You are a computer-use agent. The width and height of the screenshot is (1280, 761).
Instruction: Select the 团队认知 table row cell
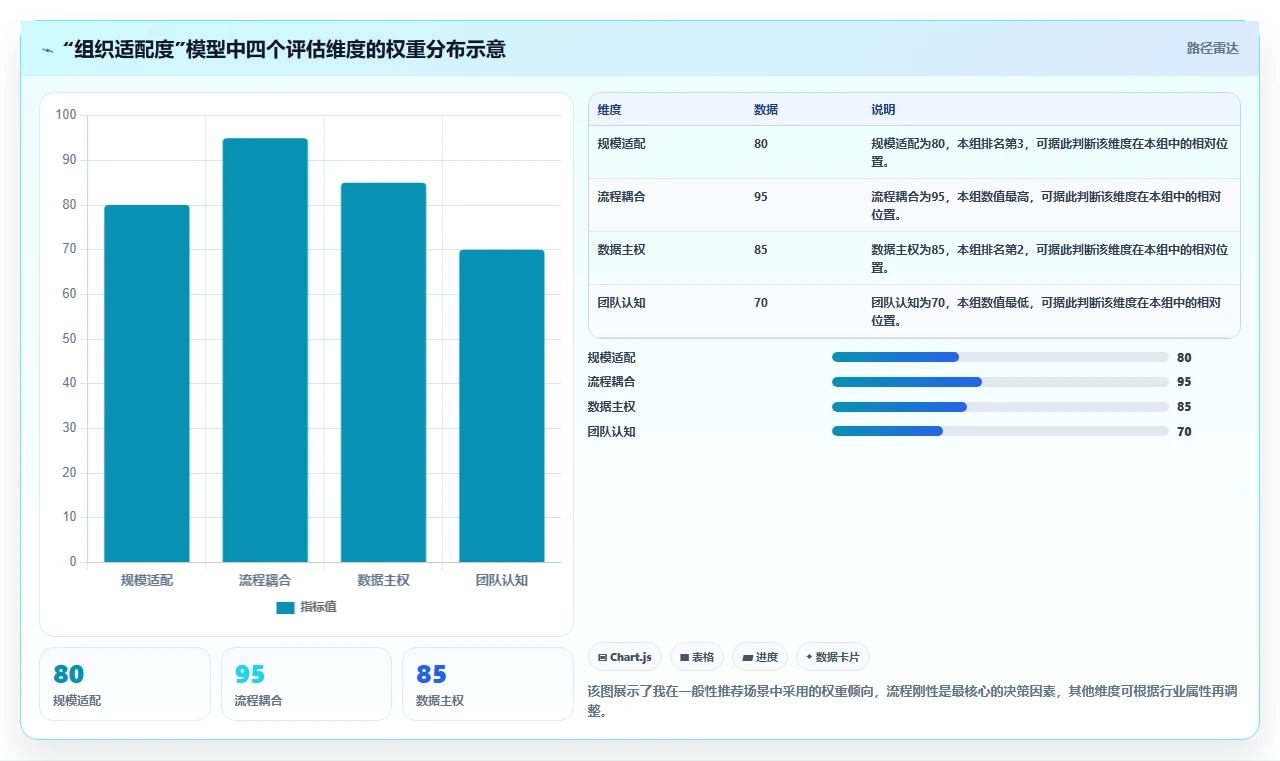[x=621, y=303]
